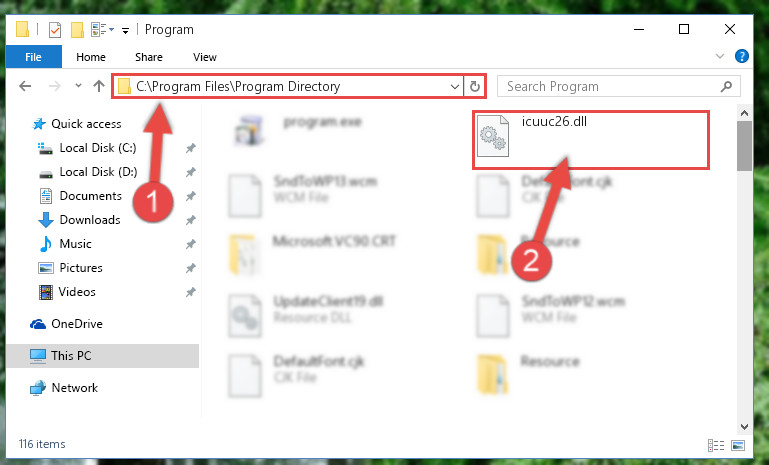Click the Properties checkmark icon in title bar

point(55,30)
